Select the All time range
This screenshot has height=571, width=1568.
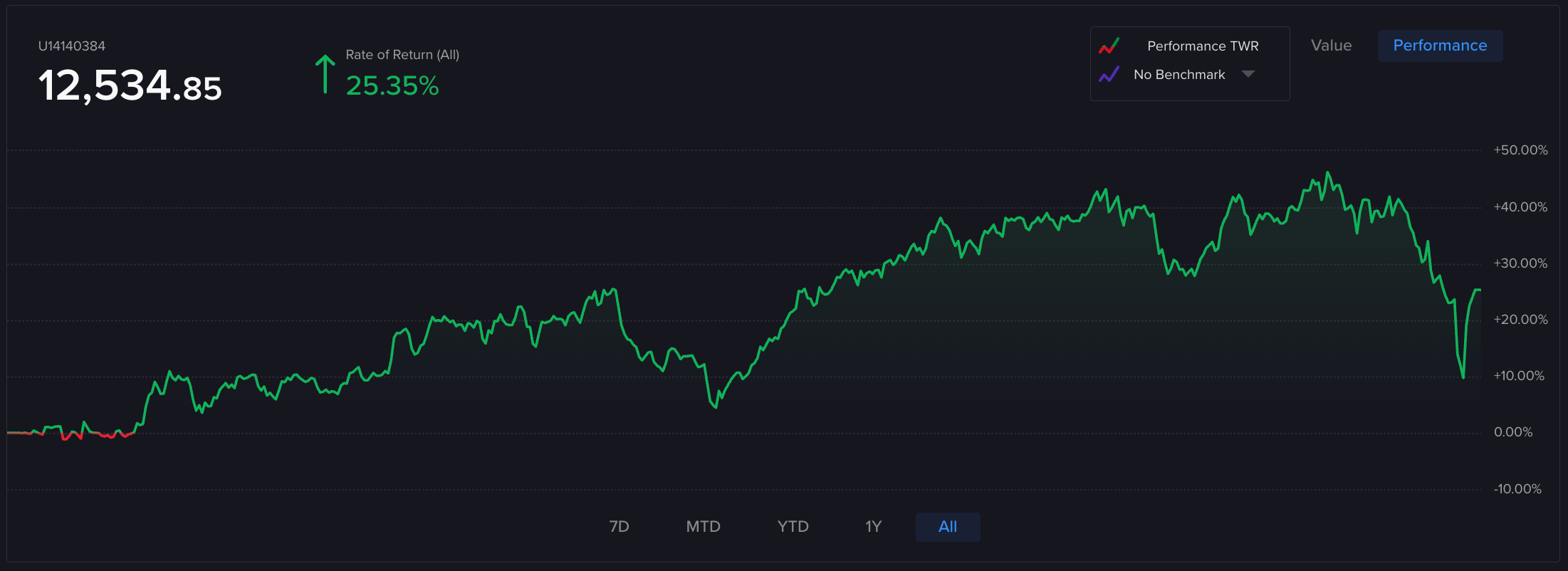tap(948, 527)
